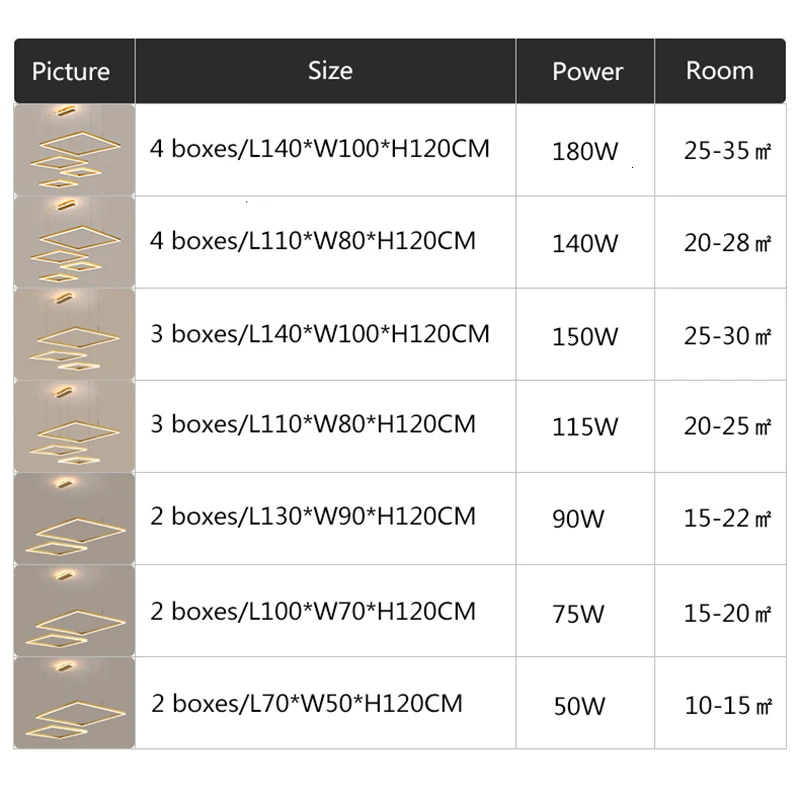The height and width of the screenshot is (800, 800).
Task: Click the 4 boxes L140 lamp thumbnail
Action: coord(73,149)
